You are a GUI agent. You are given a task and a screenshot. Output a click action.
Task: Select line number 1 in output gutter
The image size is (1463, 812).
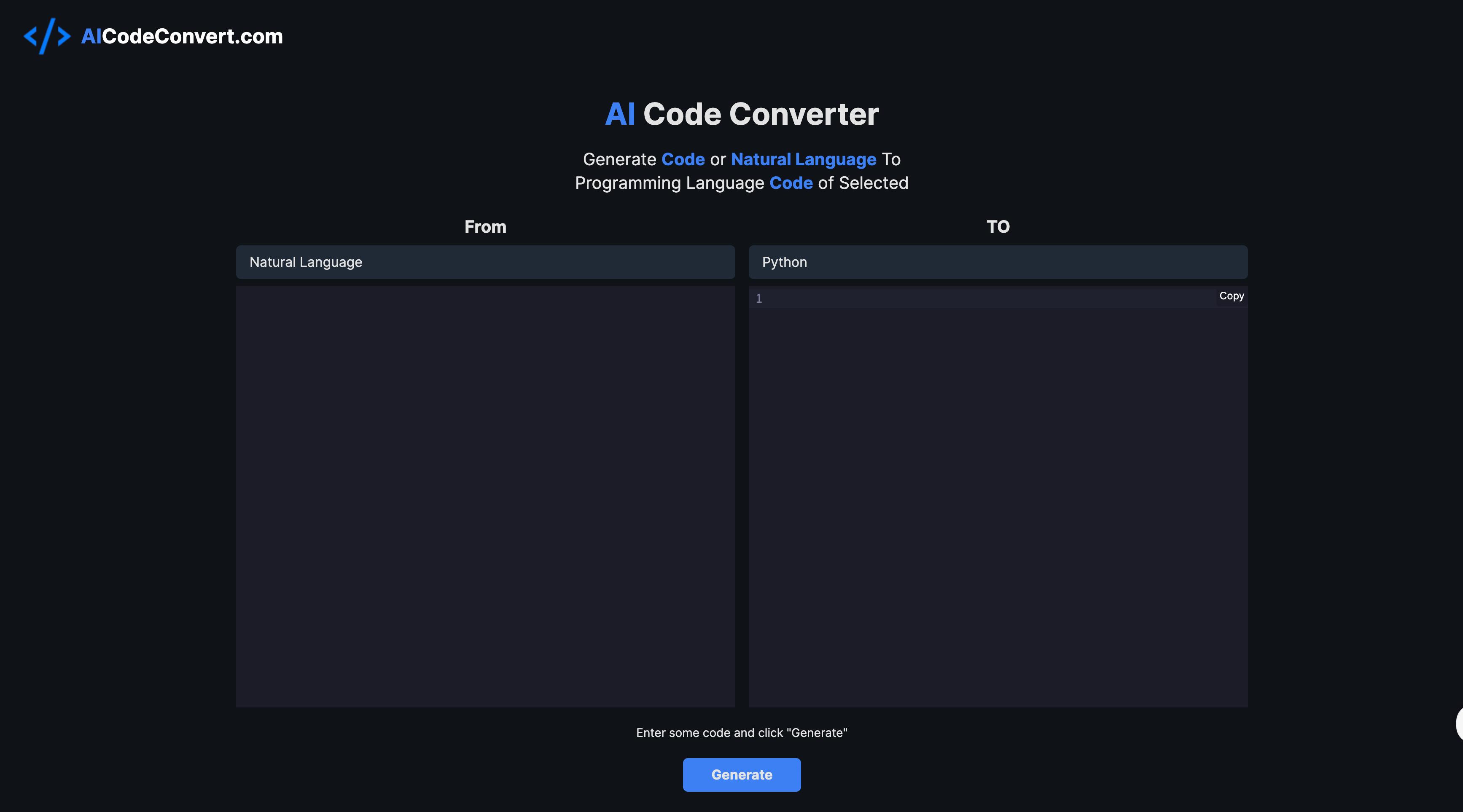[x=759, y=298]
